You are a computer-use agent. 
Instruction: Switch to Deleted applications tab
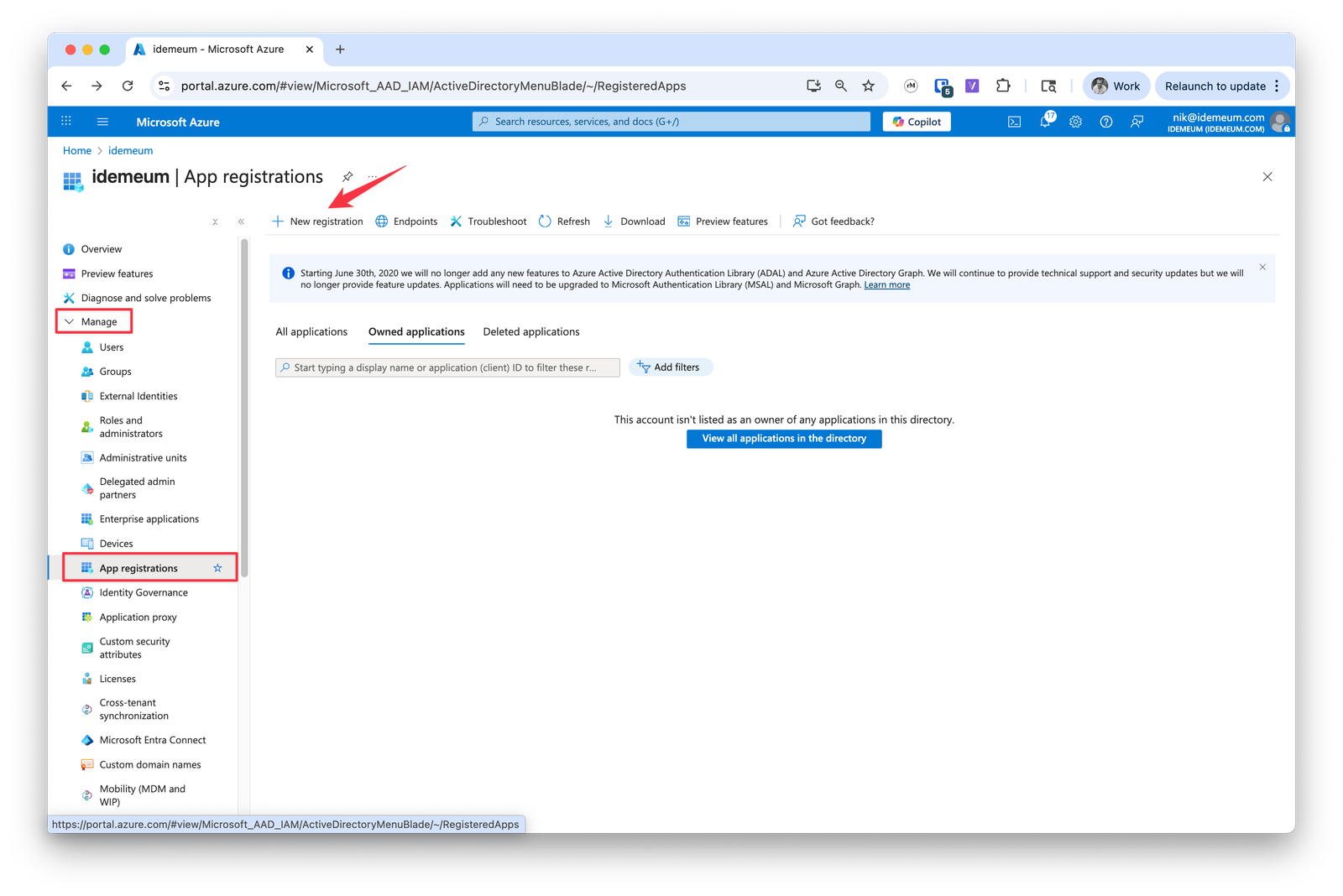531,332
